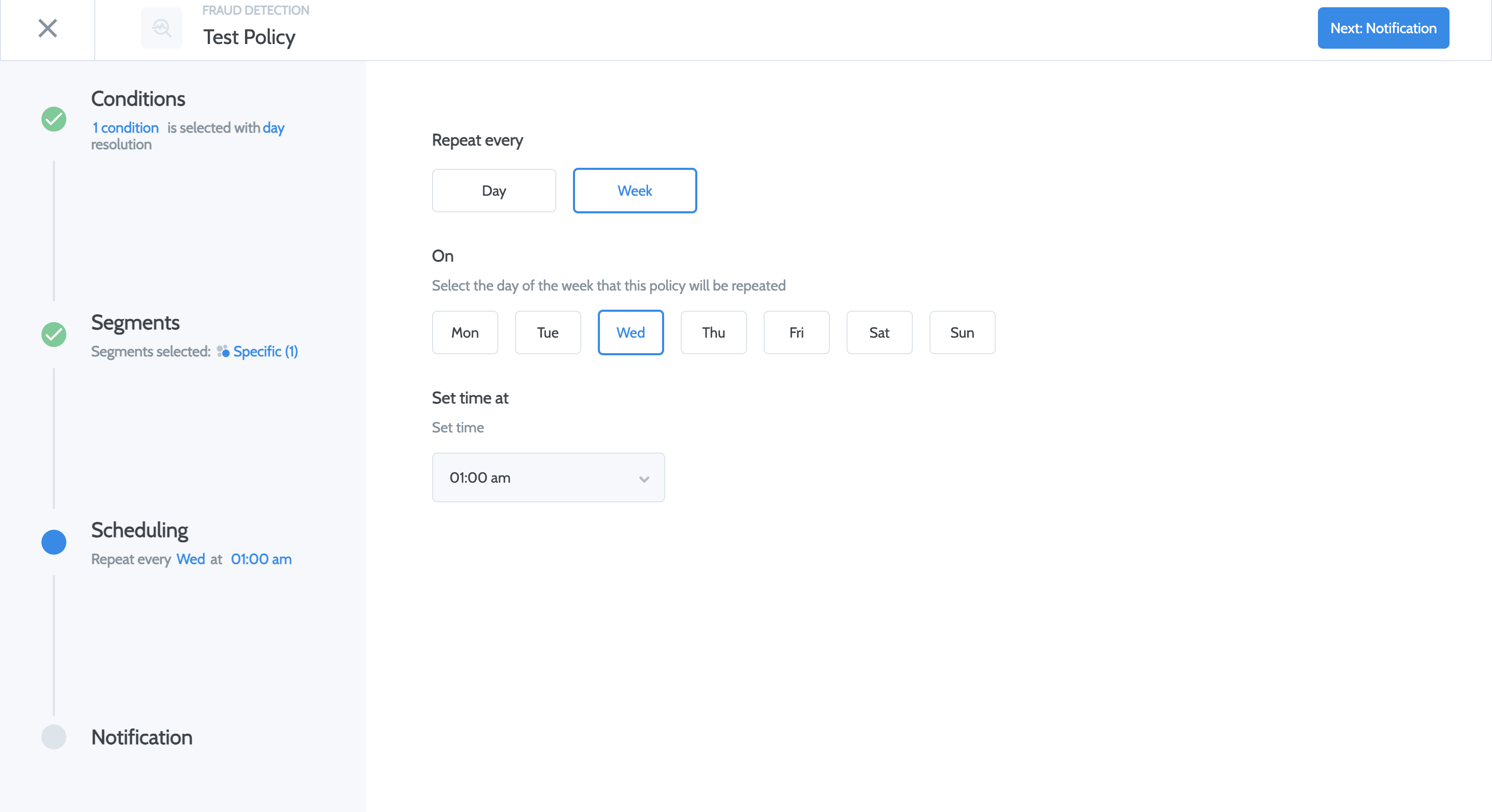Click the Scheduling blue step circle
This screenshot has height=812, width=1492.
click(x=54, y=542)
